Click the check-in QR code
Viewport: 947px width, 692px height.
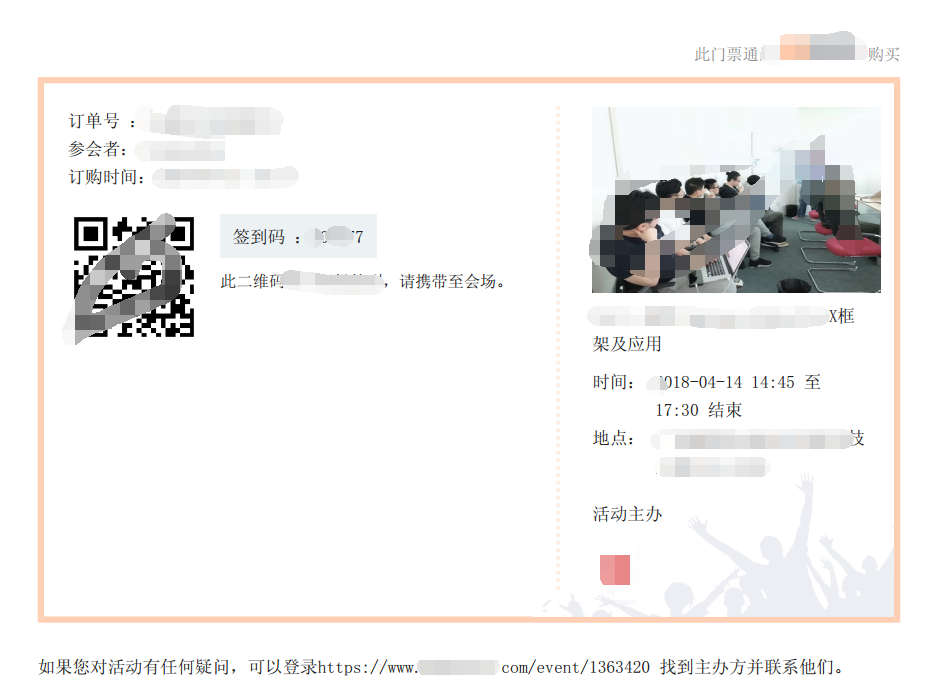click(x=133, y=277)
